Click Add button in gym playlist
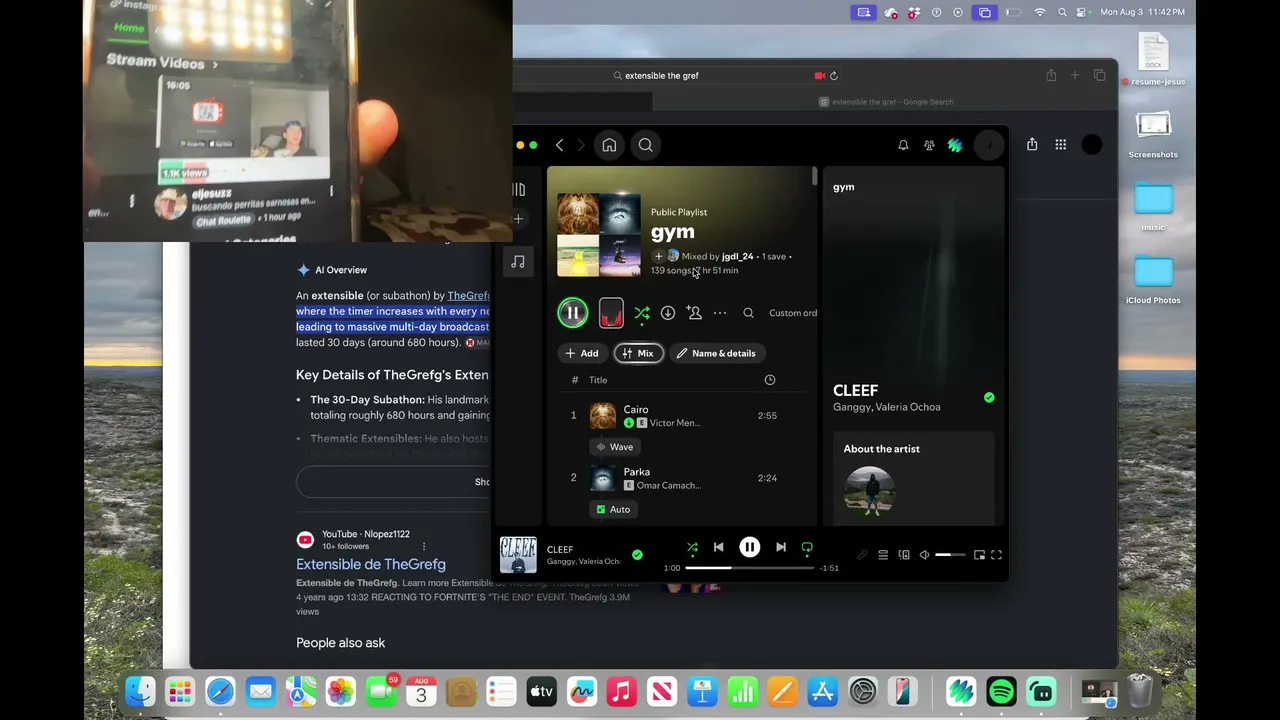This screenshot has height=720, width=1280. 581,353
